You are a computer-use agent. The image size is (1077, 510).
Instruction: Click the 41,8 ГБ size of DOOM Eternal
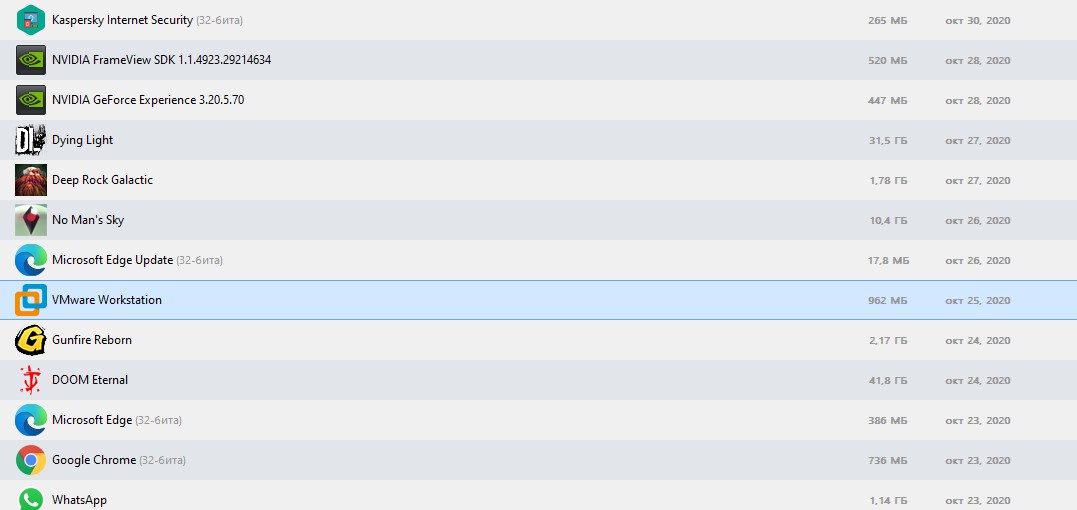(x=888, y=381)
